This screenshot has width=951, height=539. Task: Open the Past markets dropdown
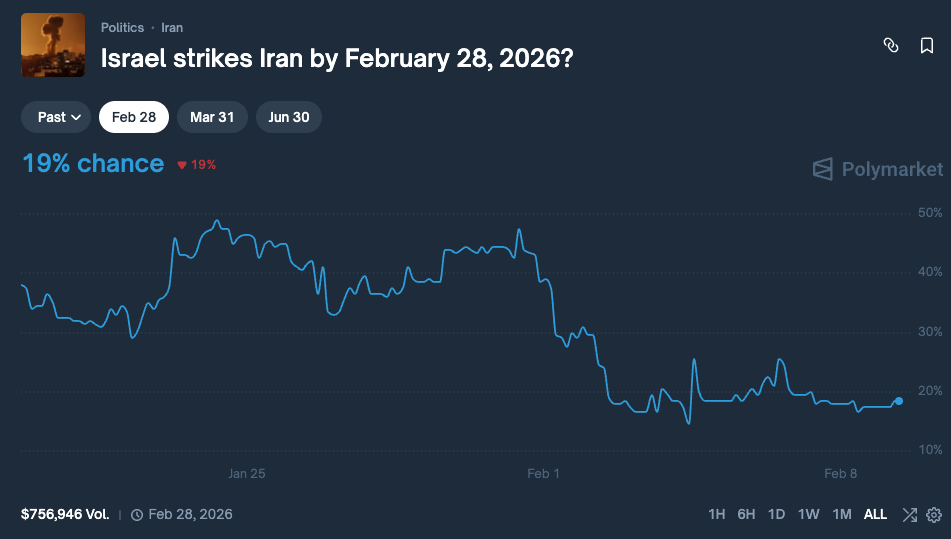[56, 117]
